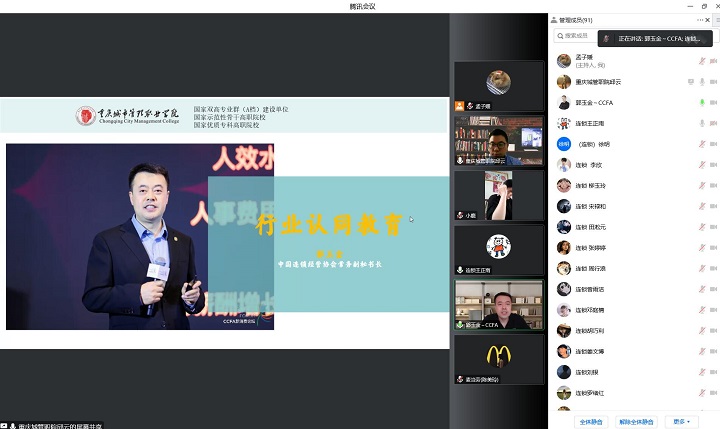The image size is (720, 429).
Task: Select 重庆城管职院邱云 video tile with bookshelf
Action: [499, 141]
